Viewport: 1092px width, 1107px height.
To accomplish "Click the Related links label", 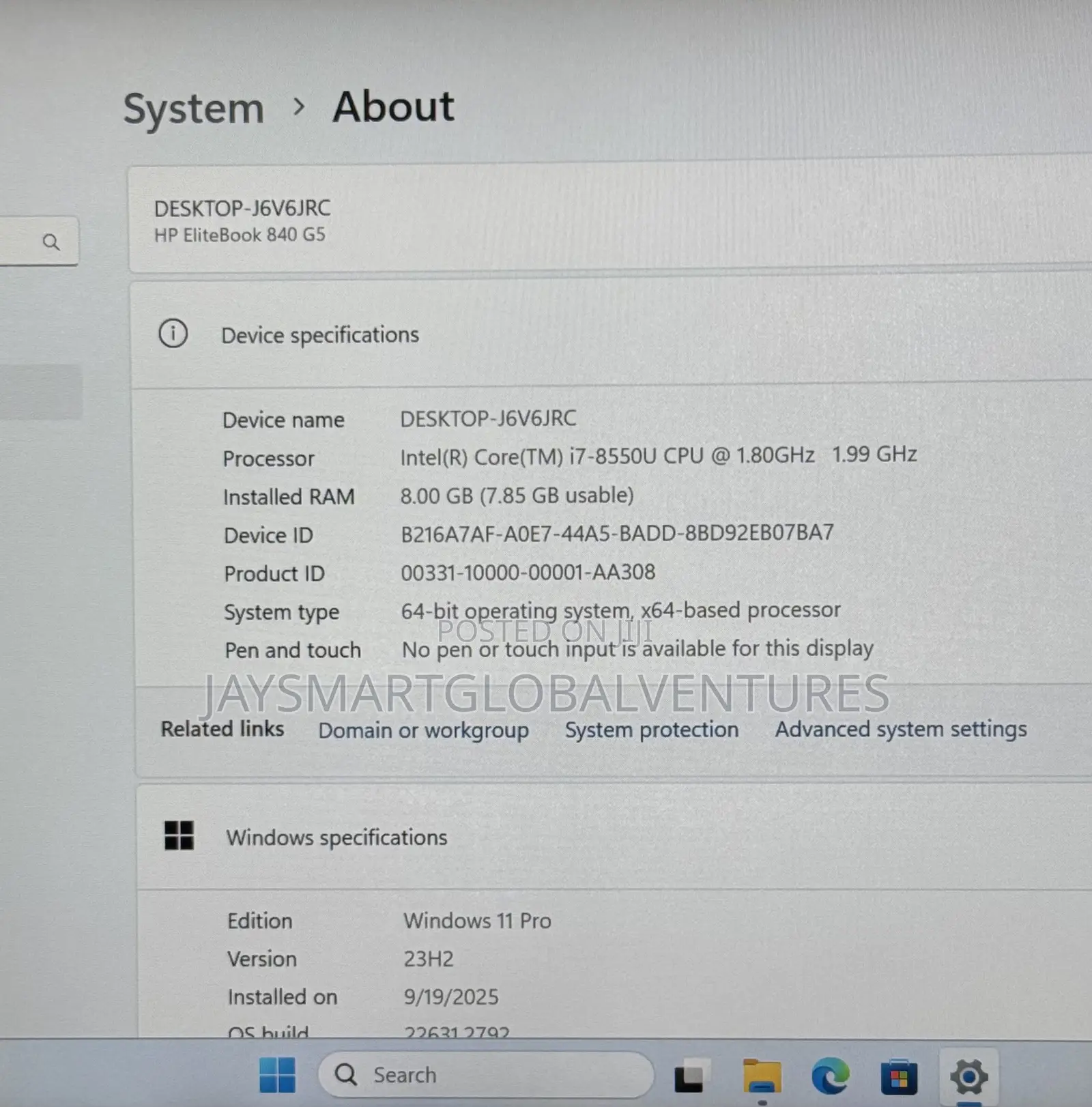I will click(222, 729).
